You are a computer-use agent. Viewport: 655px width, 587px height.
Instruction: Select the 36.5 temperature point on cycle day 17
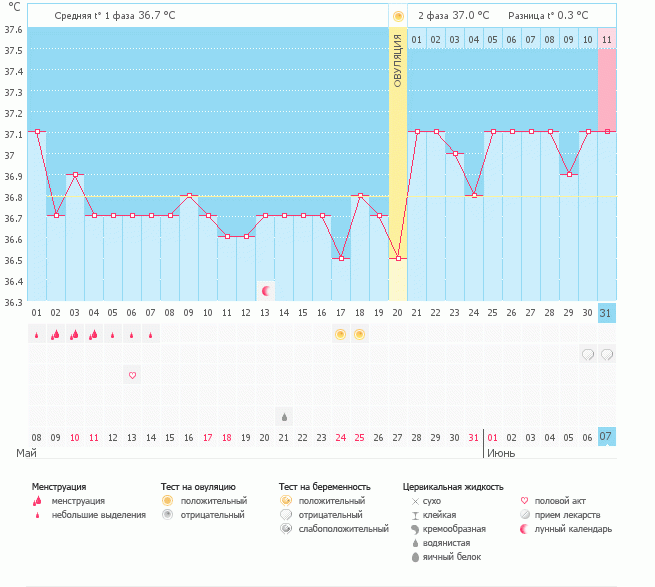pyautogui.click(x=341, y=259)
